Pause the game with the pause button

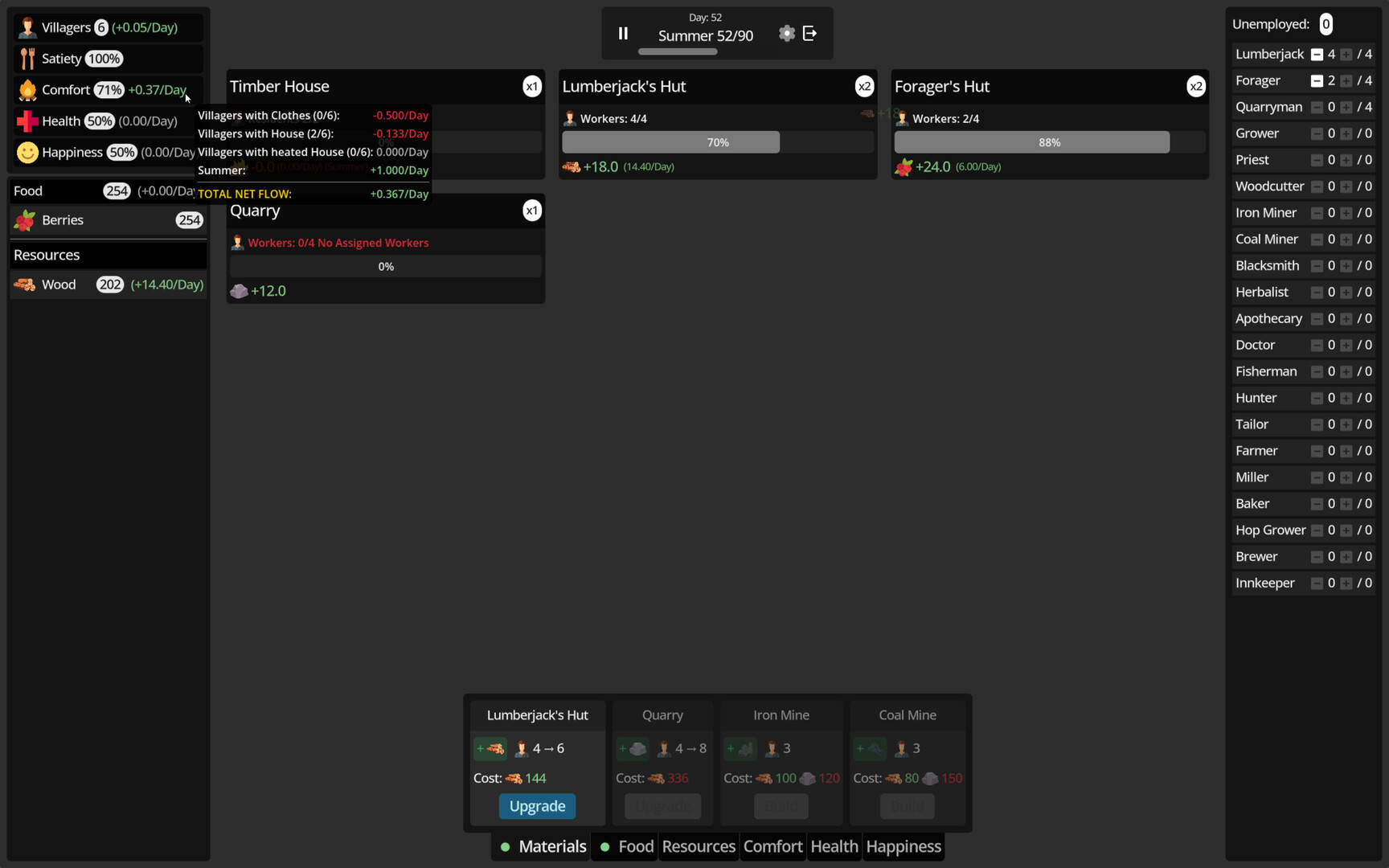(623, 34)
